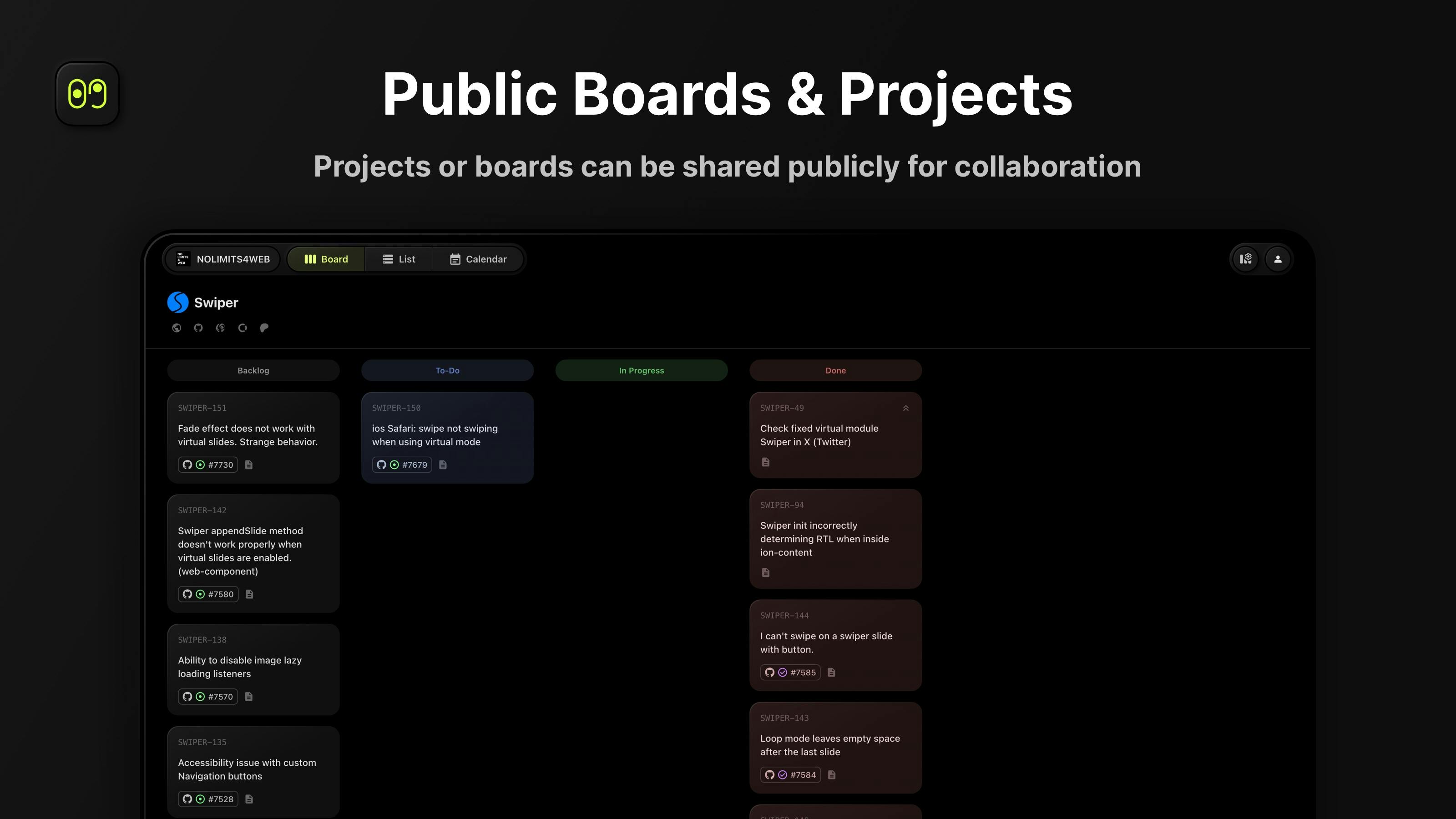Image resolution: width=1456 pixels, height=819 pixels.
Task: Open the document icon on SWIPER-151
Action: (x=249, y=465)
